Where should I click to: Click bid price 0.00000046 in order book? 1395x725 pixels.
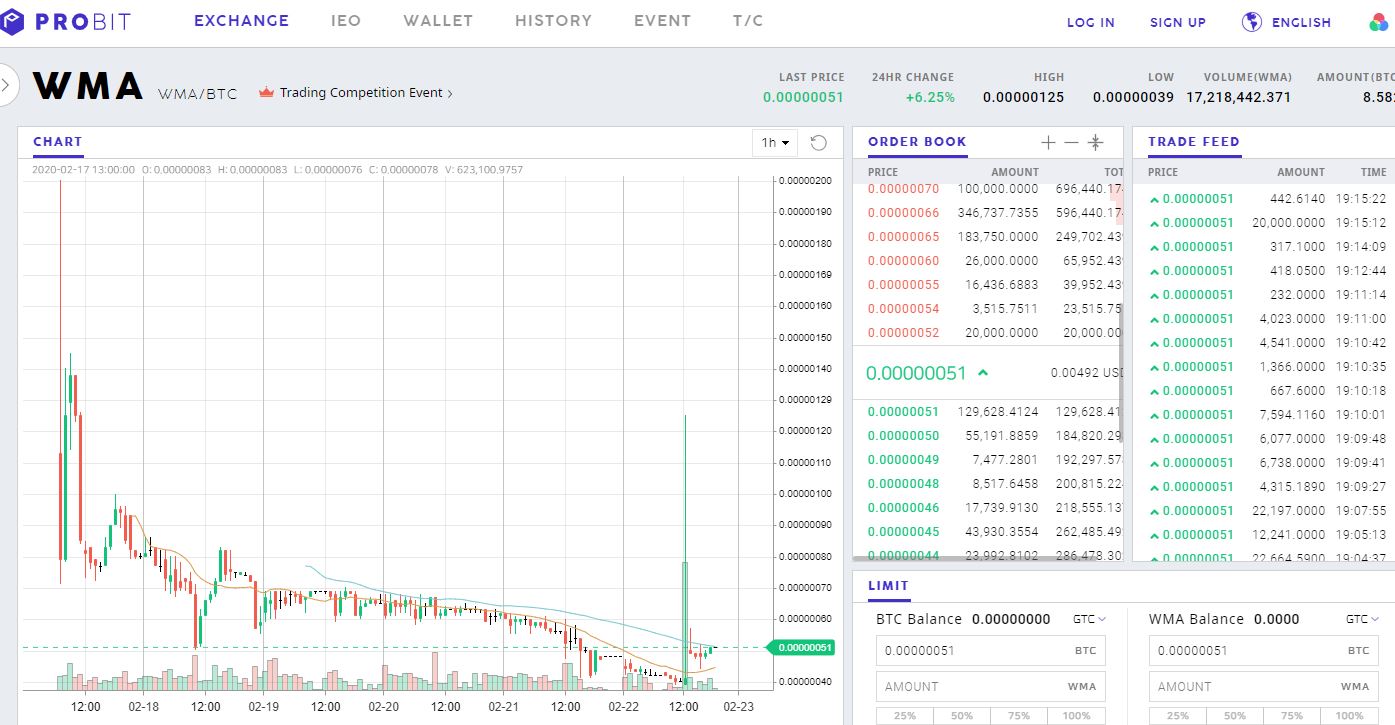tap(903, 508)
